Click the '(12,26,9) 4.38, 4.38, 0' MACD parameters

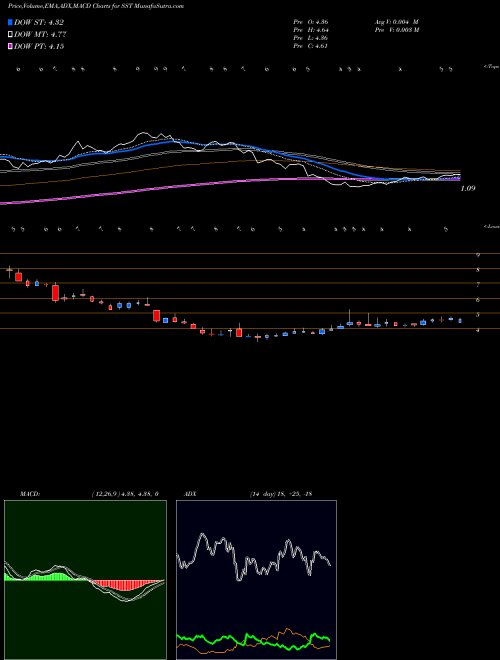pyautogui.click(x=125, y=494)
